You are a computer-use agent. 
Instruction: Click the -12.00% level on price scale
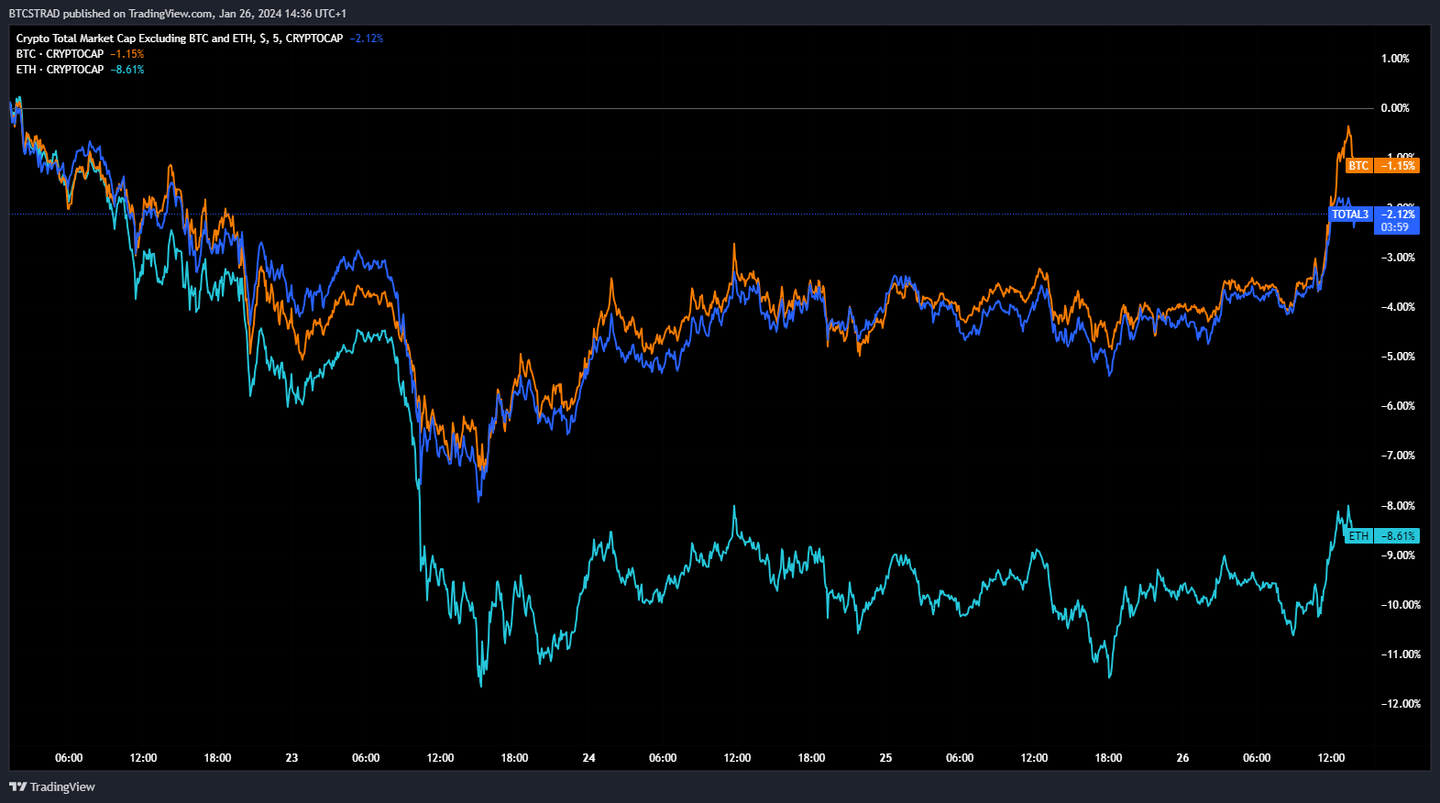pyautogui.click(x=1394, y=704)
